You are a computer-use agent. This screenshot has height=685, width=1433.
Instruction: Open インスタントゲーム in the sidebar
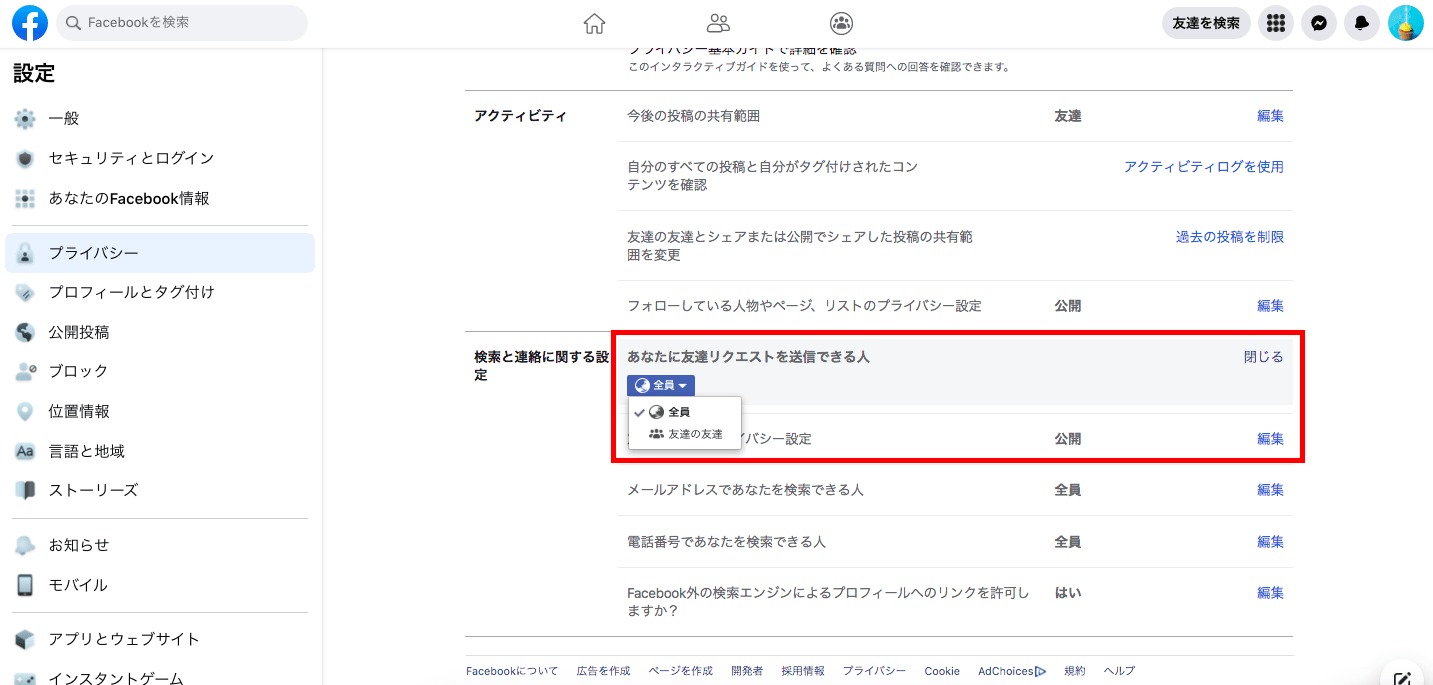pyautogui.click(x=116, y=678)
